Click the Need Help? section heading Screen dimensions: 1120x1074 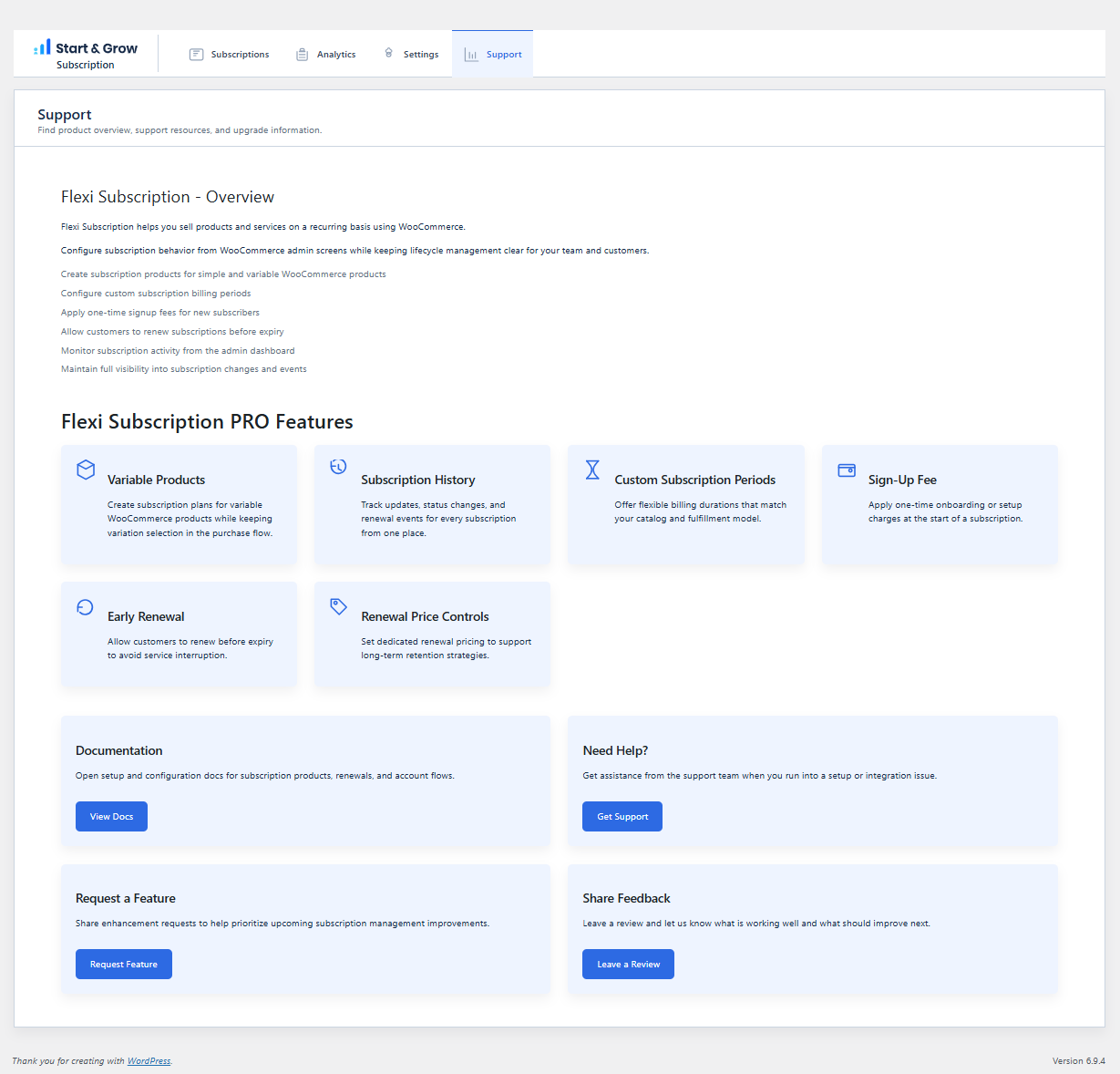click(x=615, y=750)
